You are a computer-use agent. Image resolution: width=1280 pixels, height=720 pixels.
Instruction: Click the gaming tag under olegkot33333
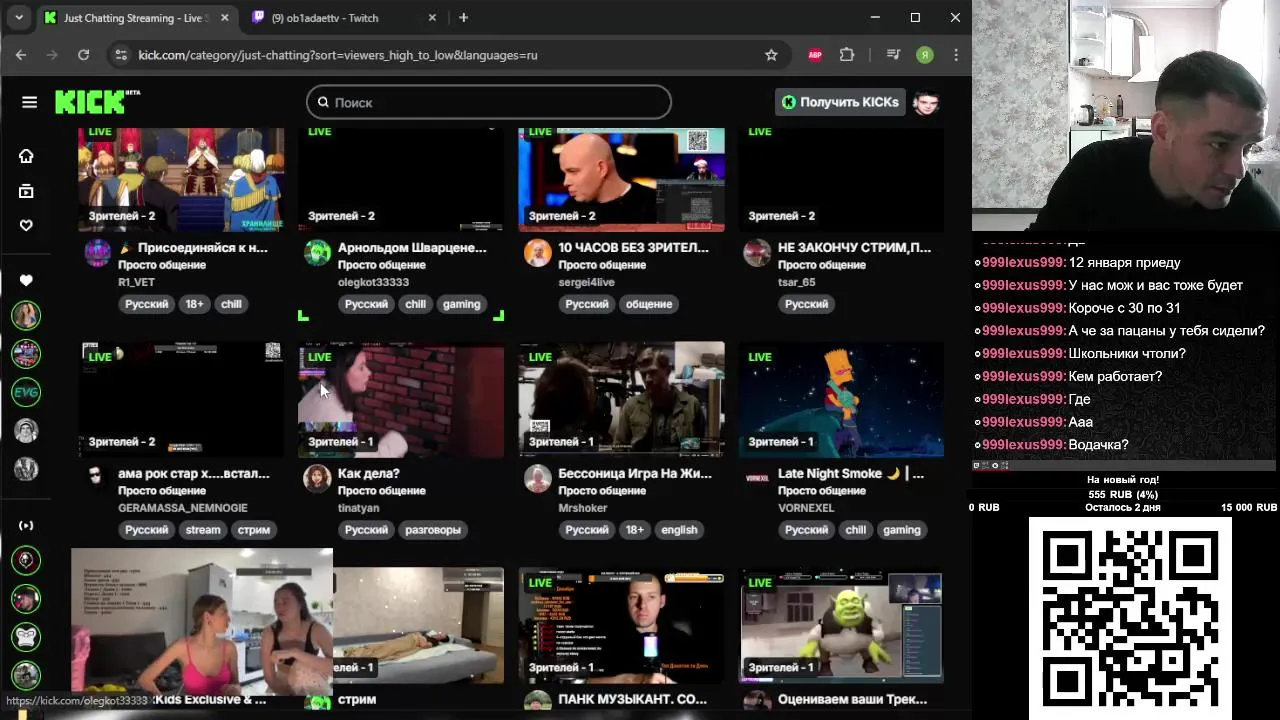click(461, 304)
